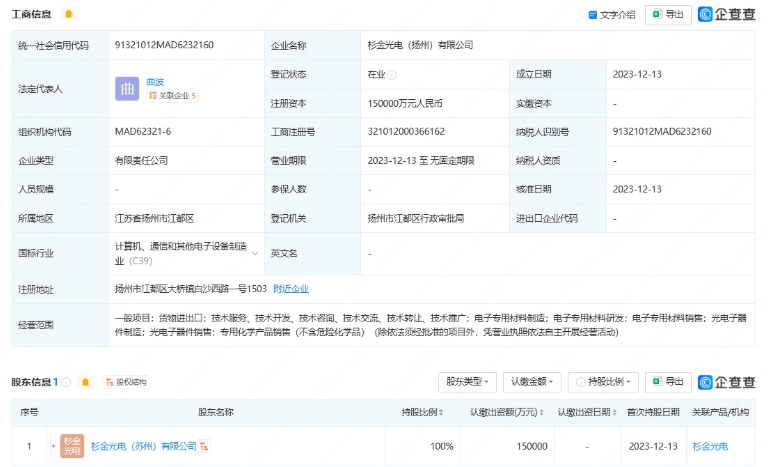
Task: Open 杉金光电（苏州）有限公司 shareholder link
Action: click(144, 446)
